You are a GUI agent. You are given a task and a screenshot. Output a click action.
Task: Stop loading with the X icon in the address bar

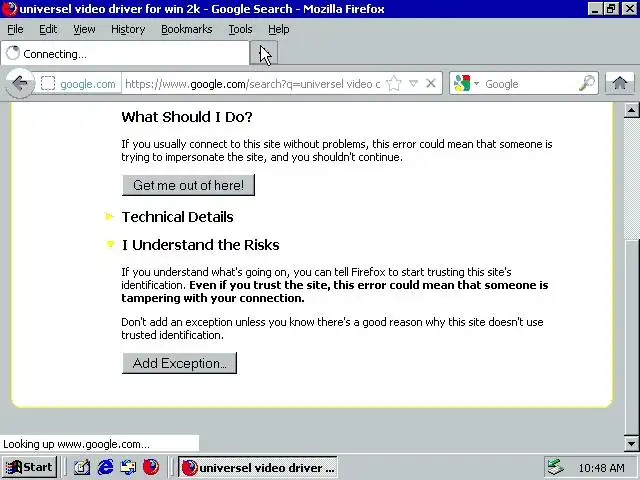click(x=431, y=84)
